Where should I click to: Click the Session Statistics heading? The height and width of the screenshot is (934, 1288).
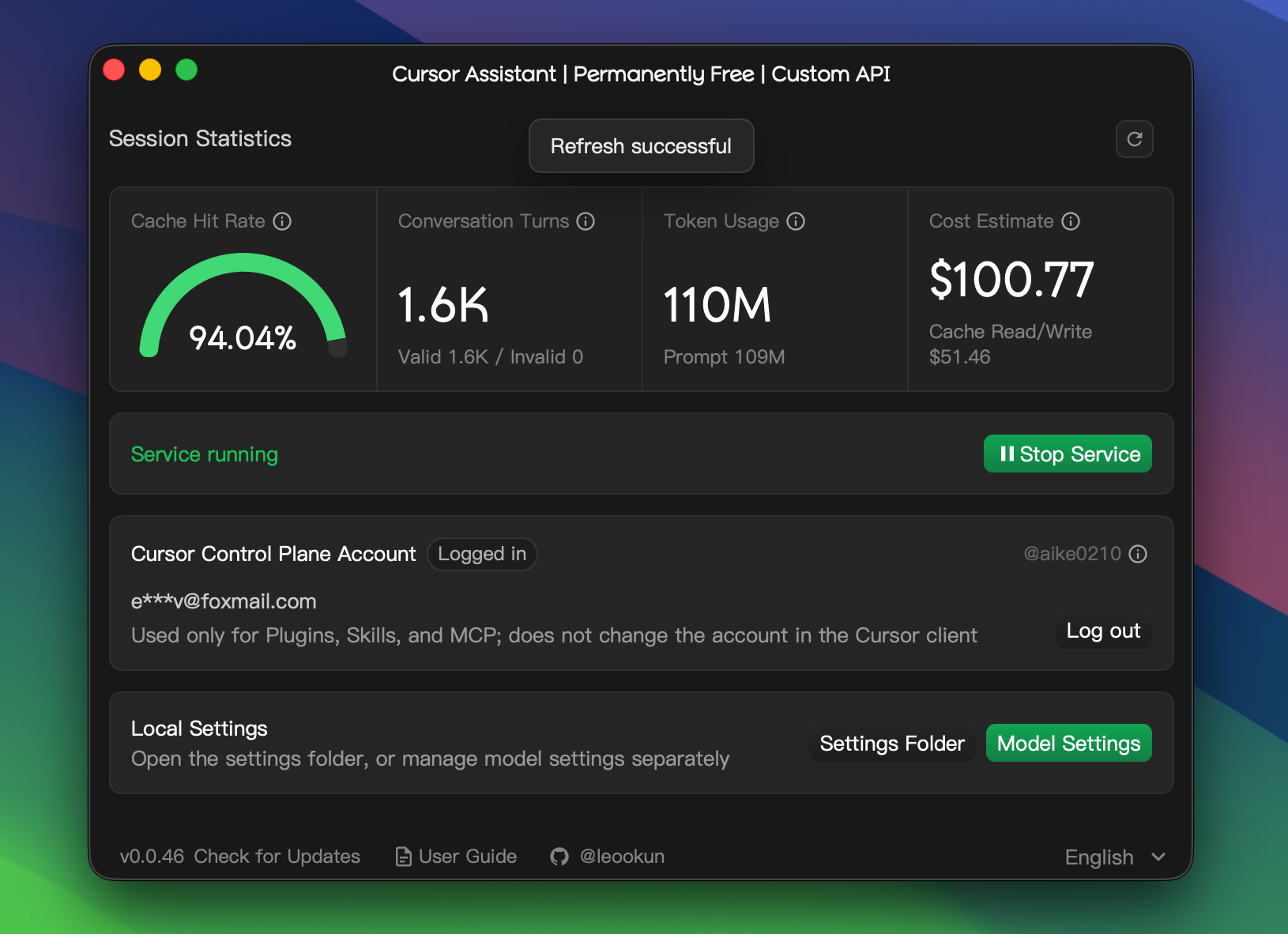coord(200,139)
